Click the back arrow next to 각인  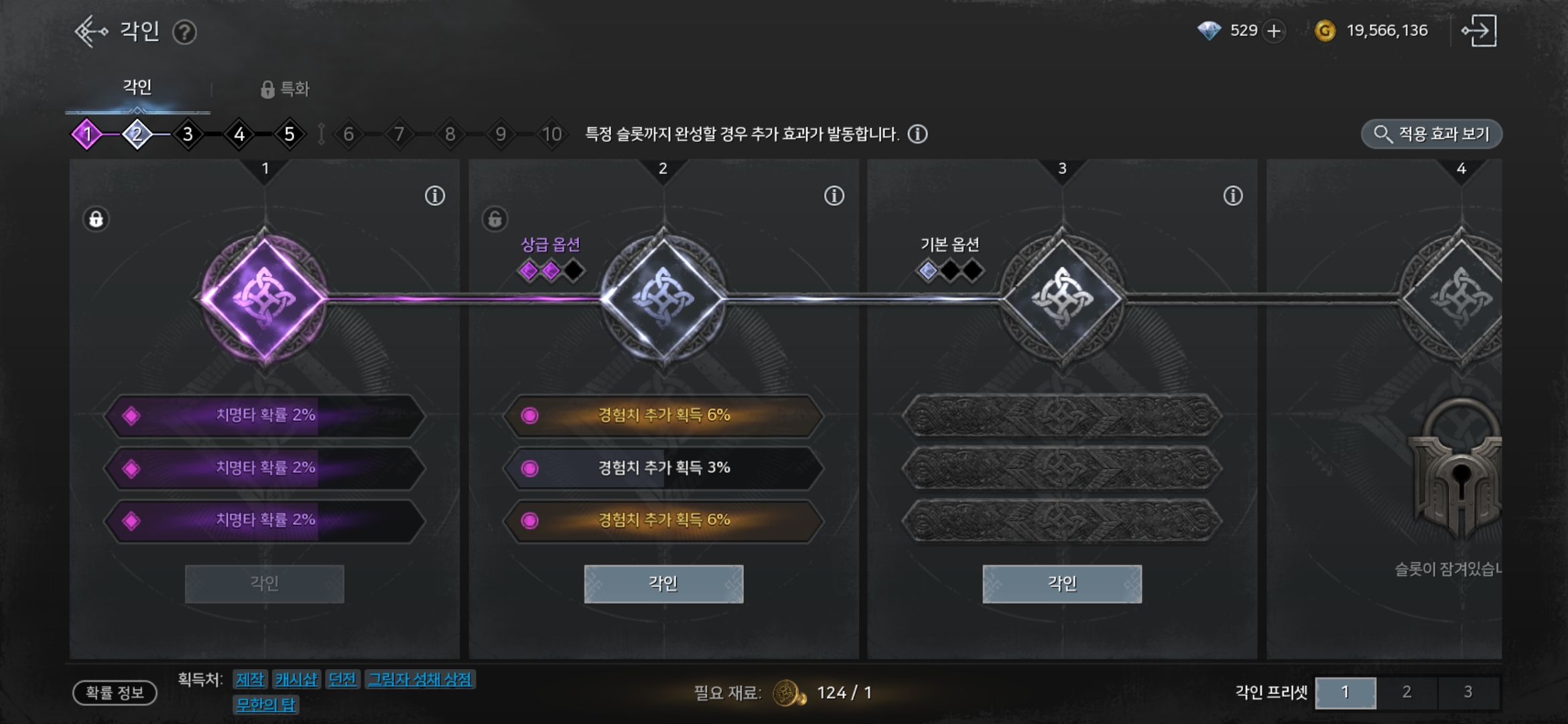click(x=90, y=32)
